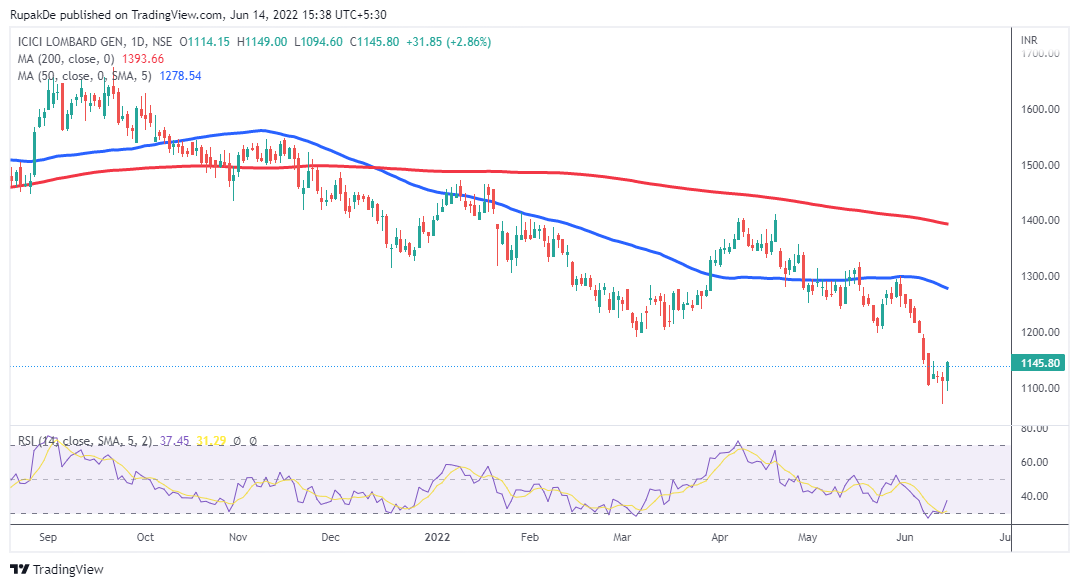Click the RSI 60.00 axis label

click(1034, 462)
